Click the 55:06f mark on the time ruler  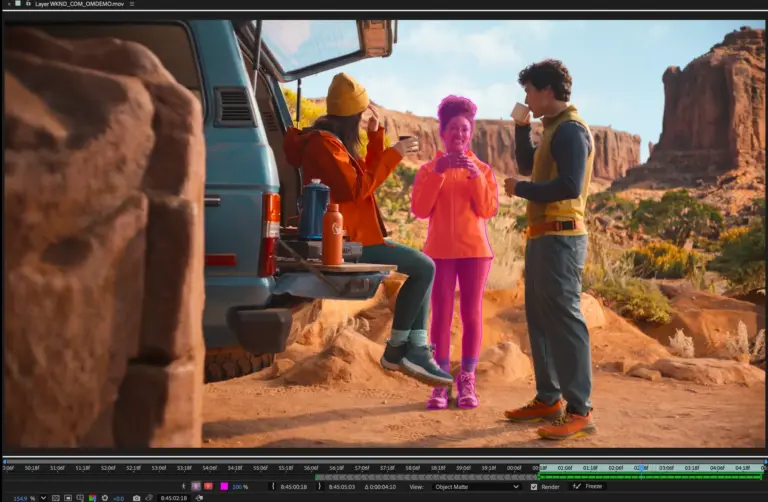pos(261,468)
